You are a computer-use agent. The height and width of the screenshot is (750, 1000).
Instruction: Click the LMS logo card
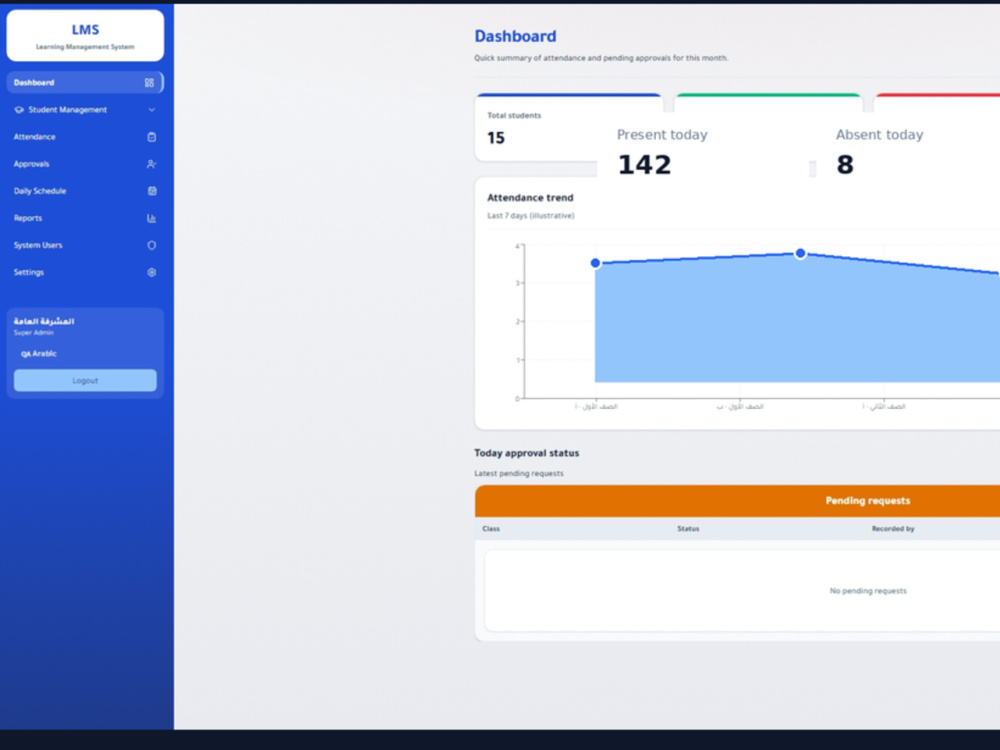tap(85, 36)
